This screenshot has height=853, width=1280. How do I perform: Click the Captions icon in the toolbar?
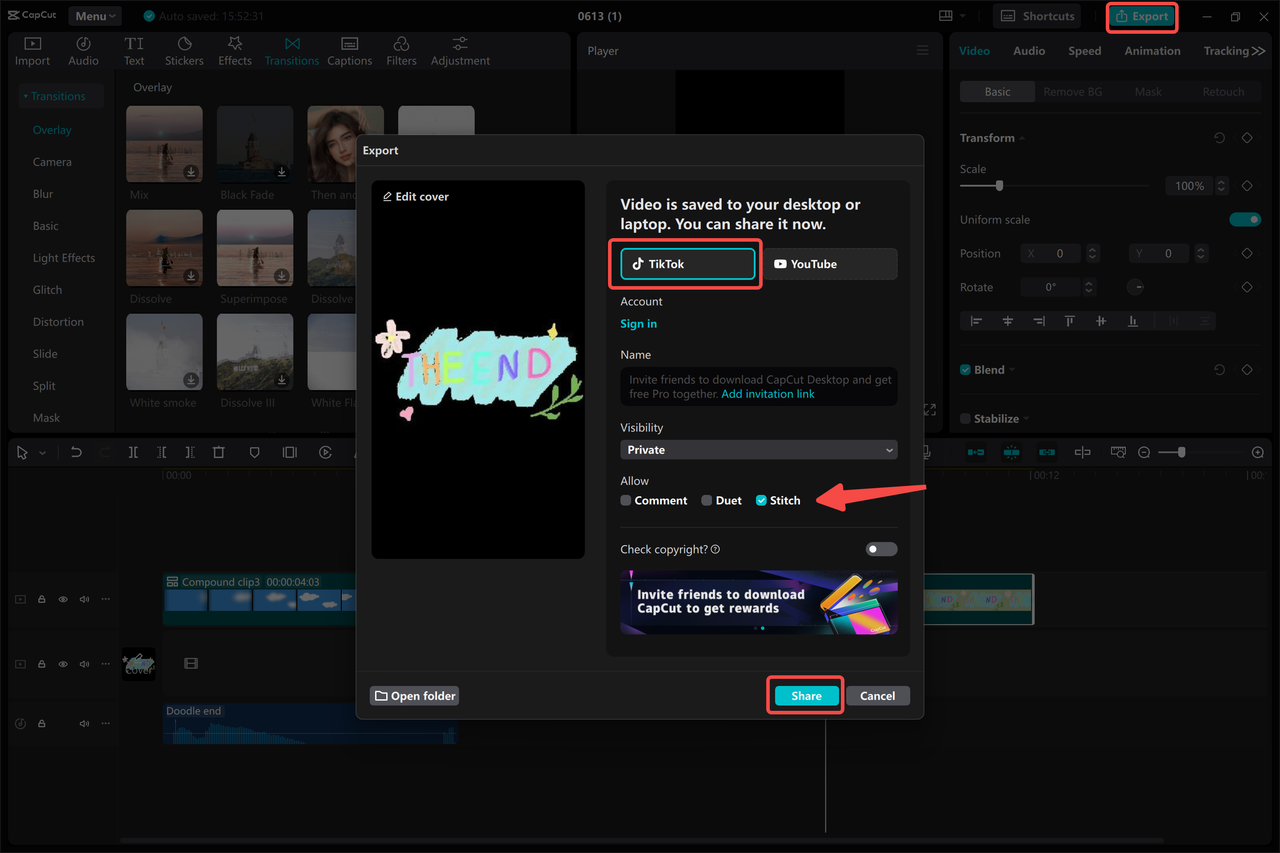coord(349,50)
